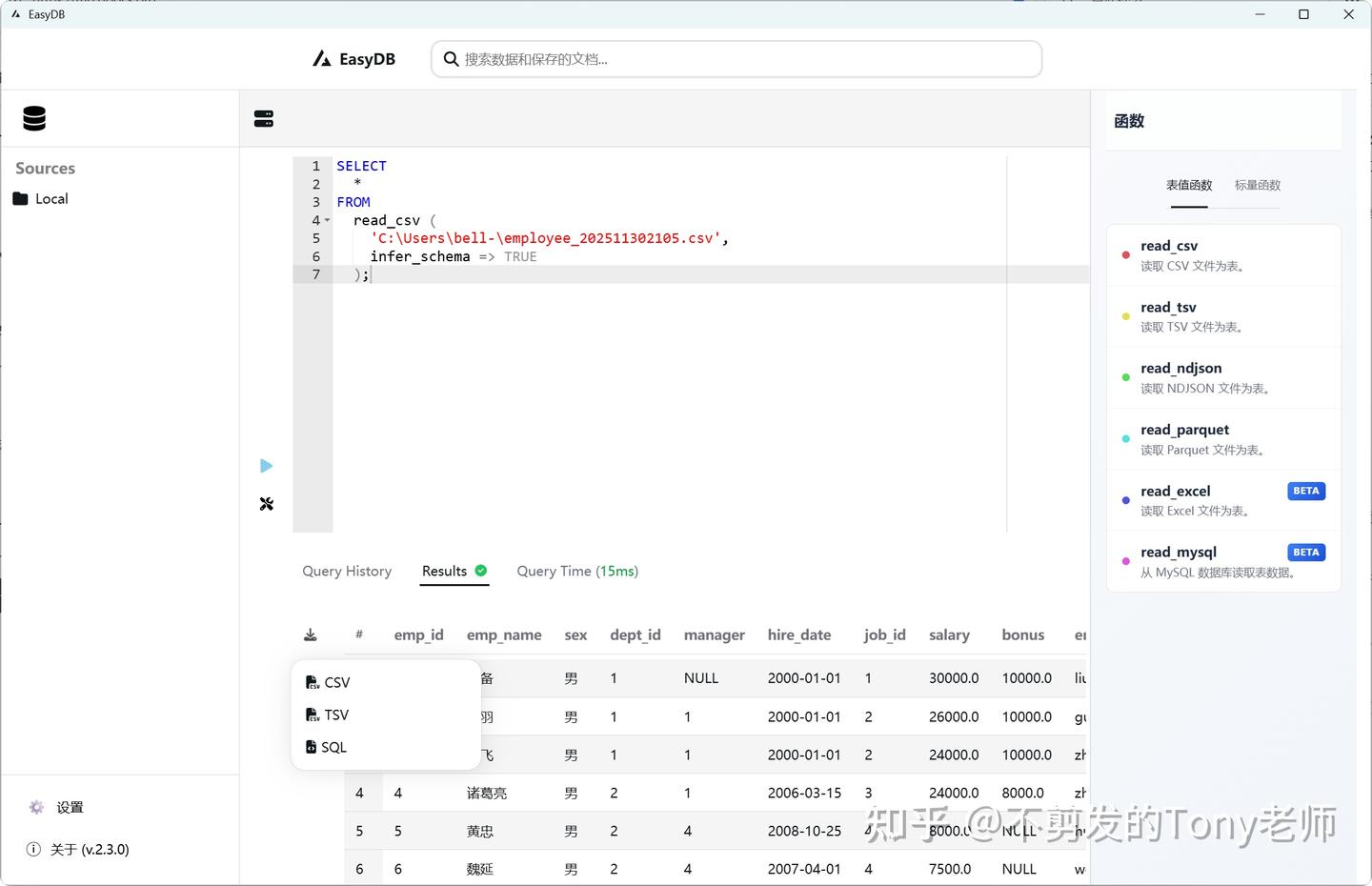Viewport: 1372px width, 886px height.
Task: Click the query tabs icon above the editor
Action: (264, 117)
